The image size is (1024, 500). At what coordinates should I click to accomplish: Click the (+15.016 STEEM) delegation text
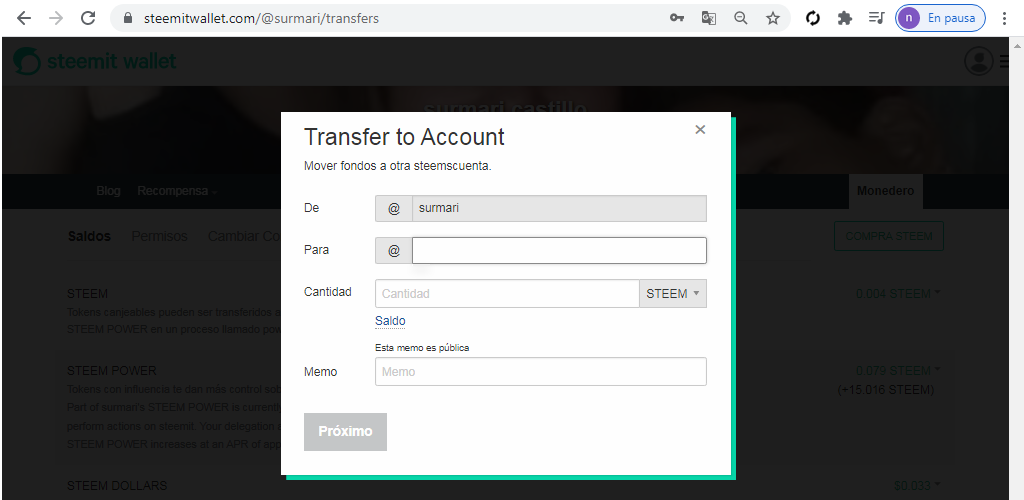886,390
